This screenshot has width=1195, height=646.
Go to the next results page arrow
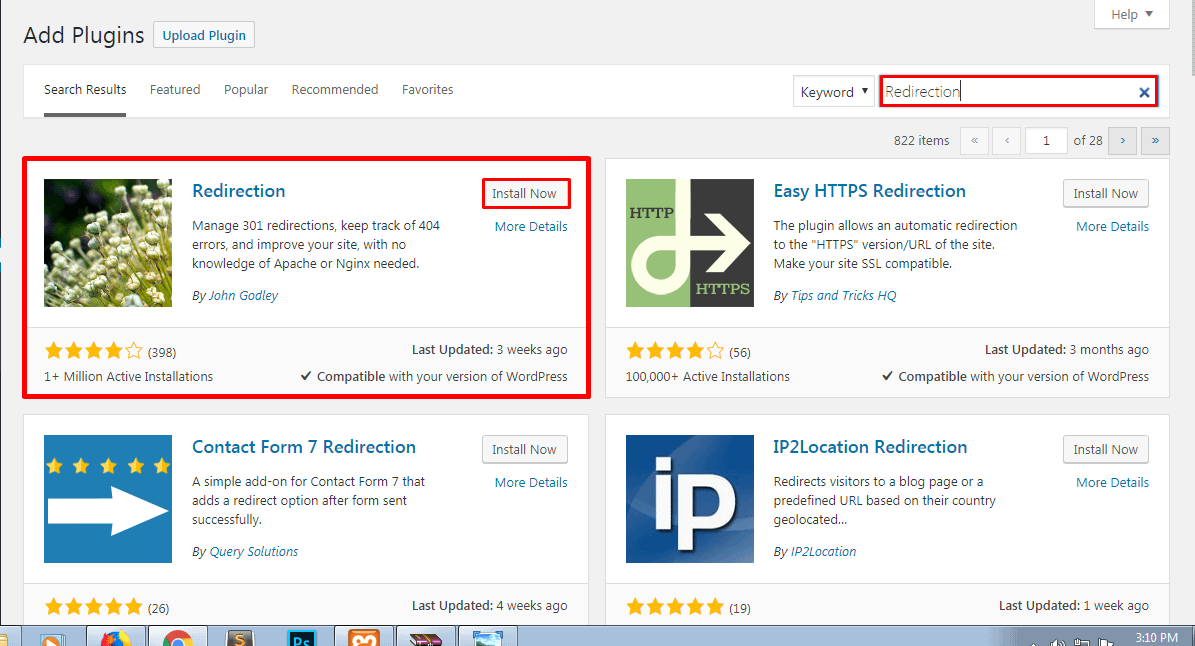click(1123, 141)
